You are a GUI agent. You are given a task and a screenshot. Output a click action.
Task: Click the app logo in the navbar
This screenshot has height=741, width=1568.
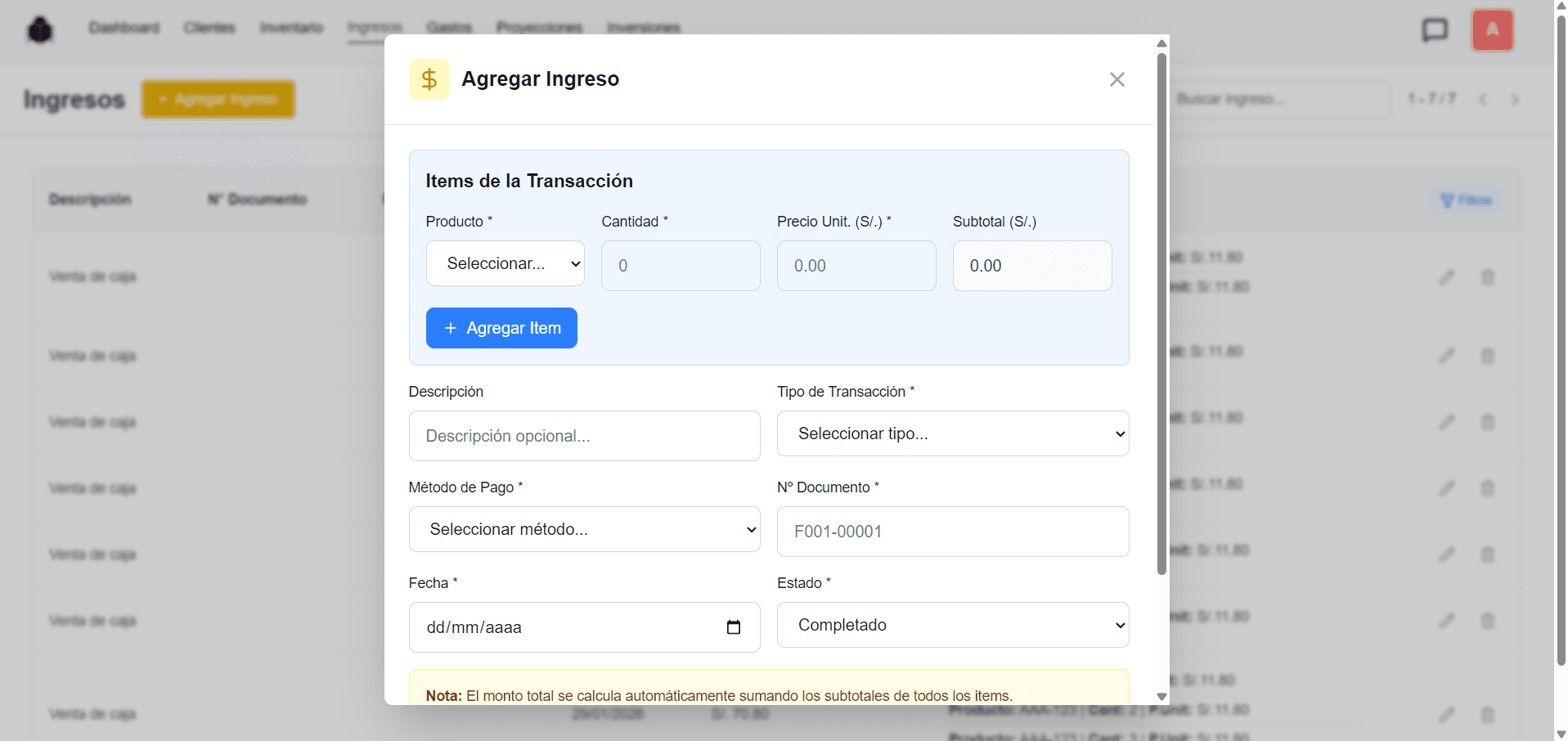40,30
